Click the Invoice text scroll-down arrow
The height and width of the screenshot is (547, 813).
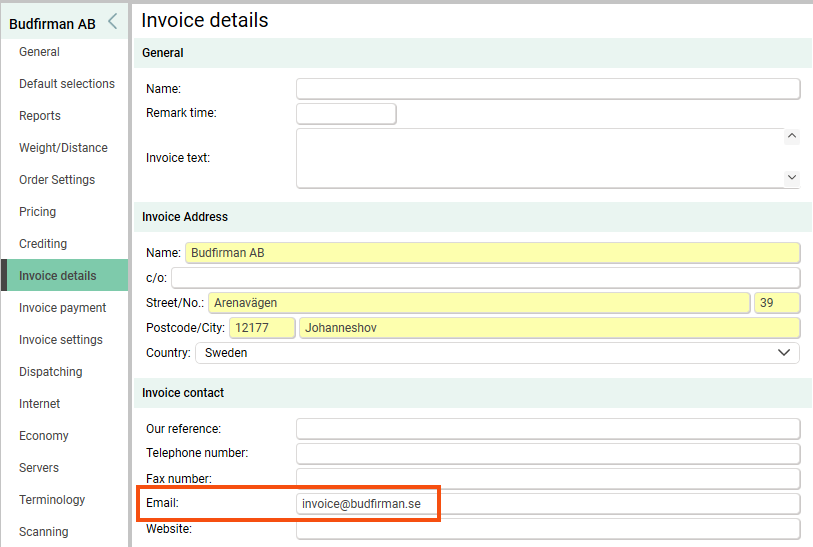click(x=792, y=178)
